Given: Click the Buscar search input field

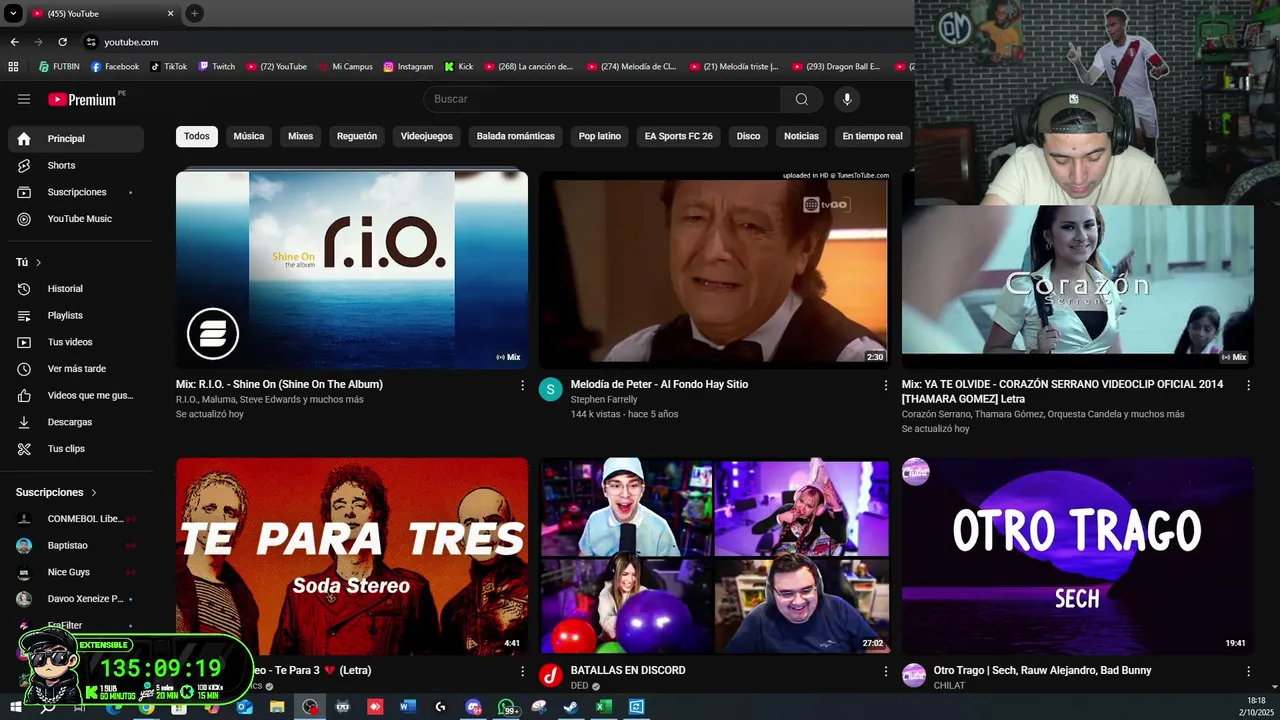Looking at the screenshot, I should 602,99.
